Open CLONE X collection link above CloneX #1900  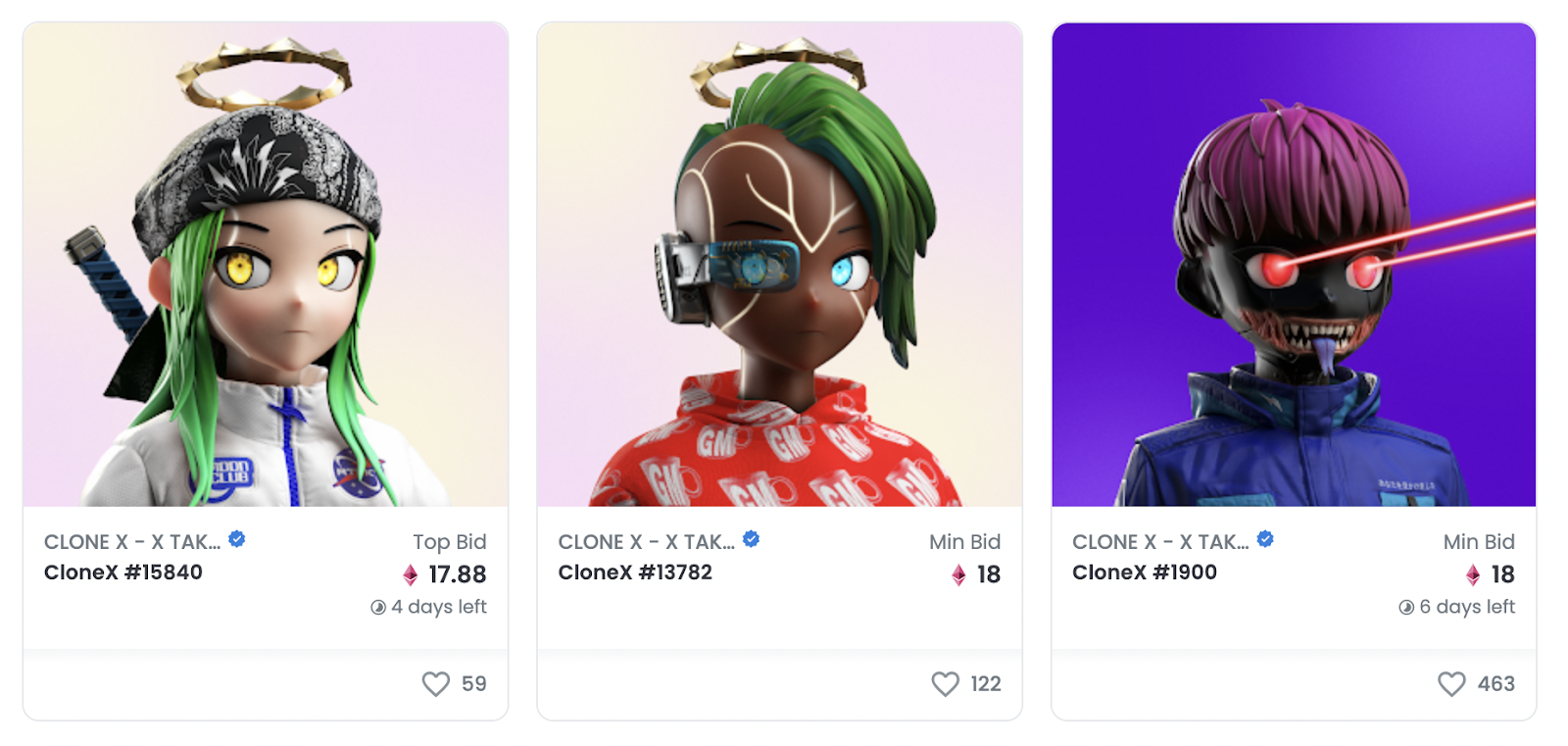coord(1160,542)
